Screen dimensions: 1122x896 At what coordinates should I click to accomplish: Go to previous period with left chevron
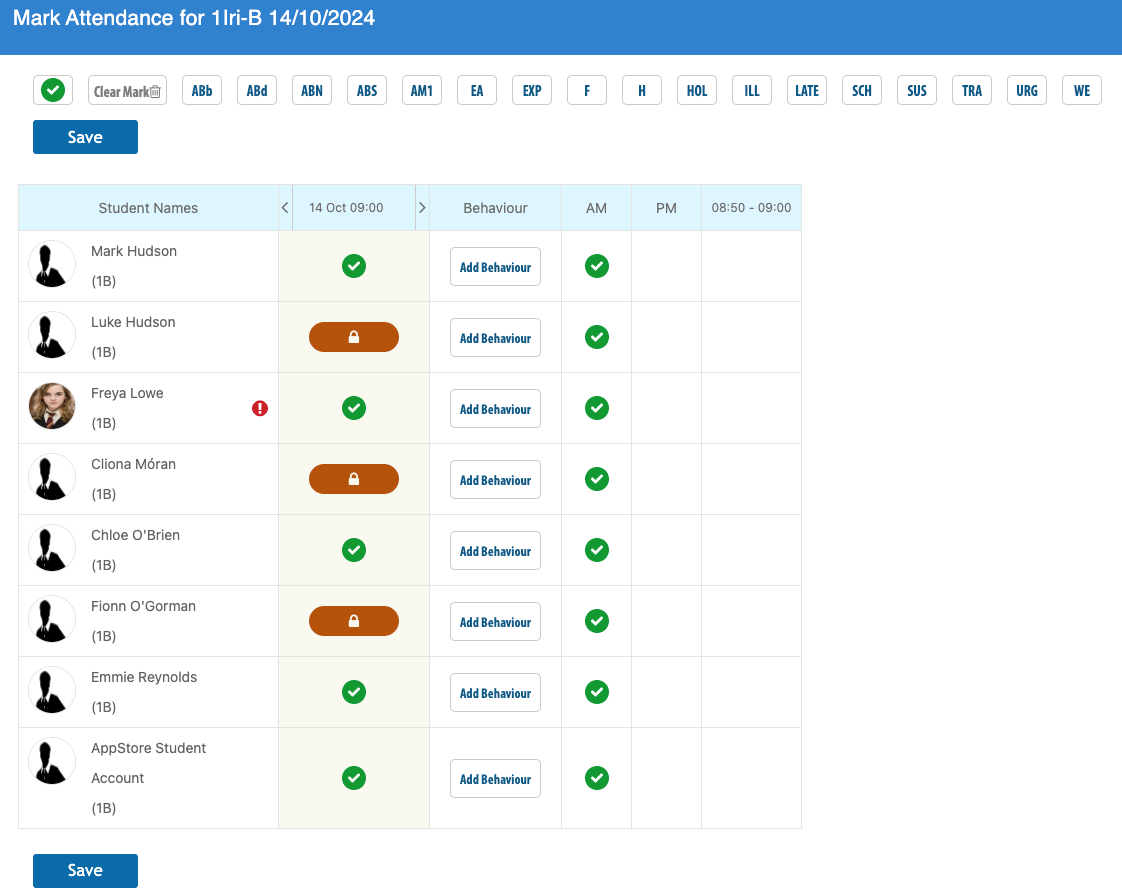285,208
